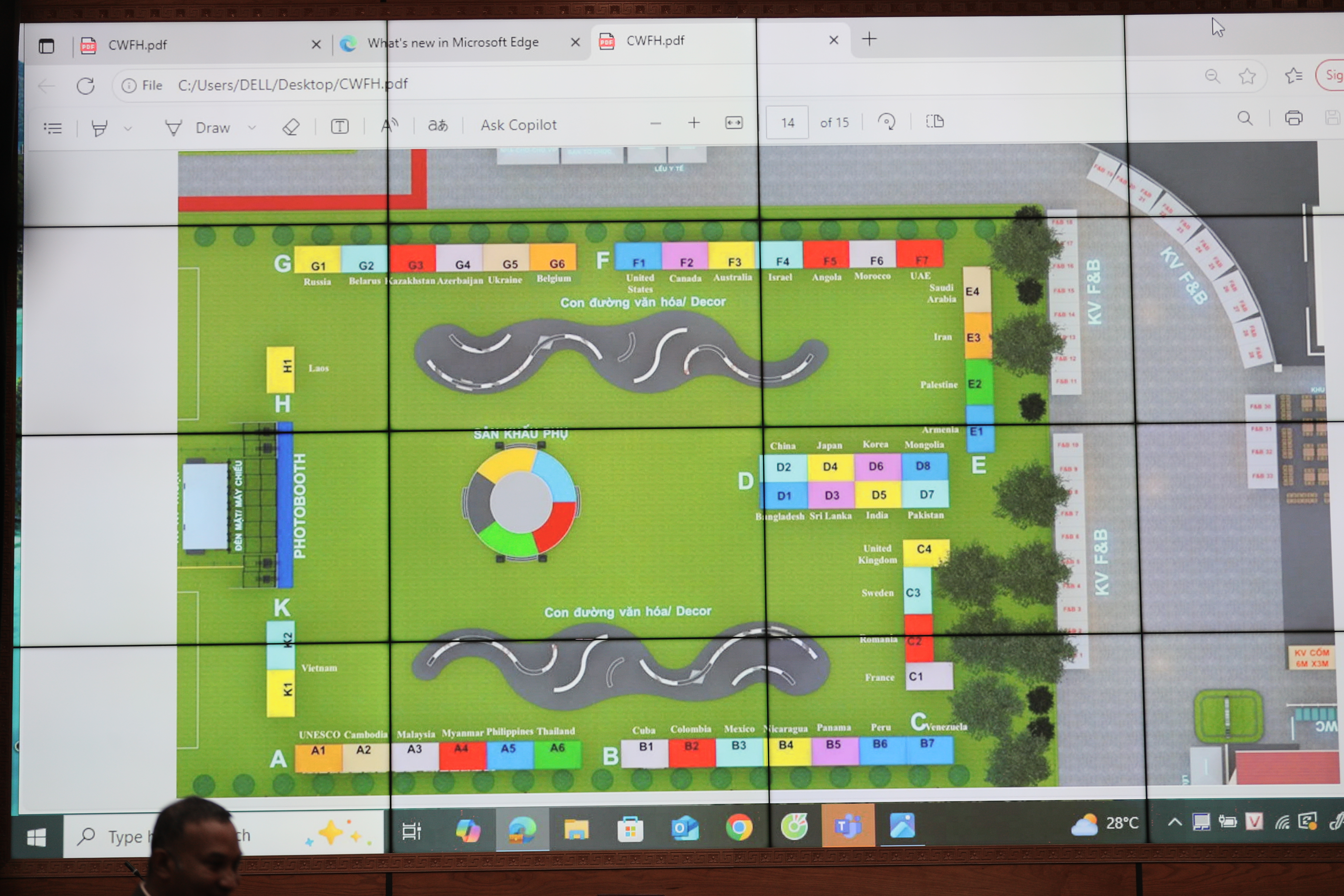The height and width of the screenshot is (896, 1344).
Task: Expand the Draw options dropdown arrow
Action: coord(252,127)
